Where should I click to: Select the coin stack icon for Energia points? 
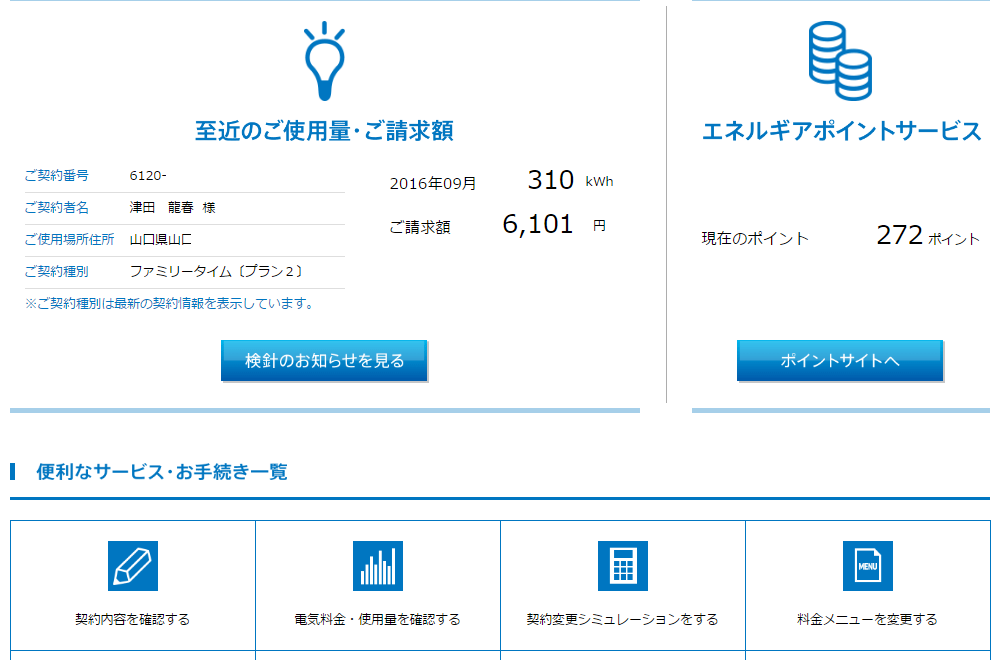(x=840, y=62)
